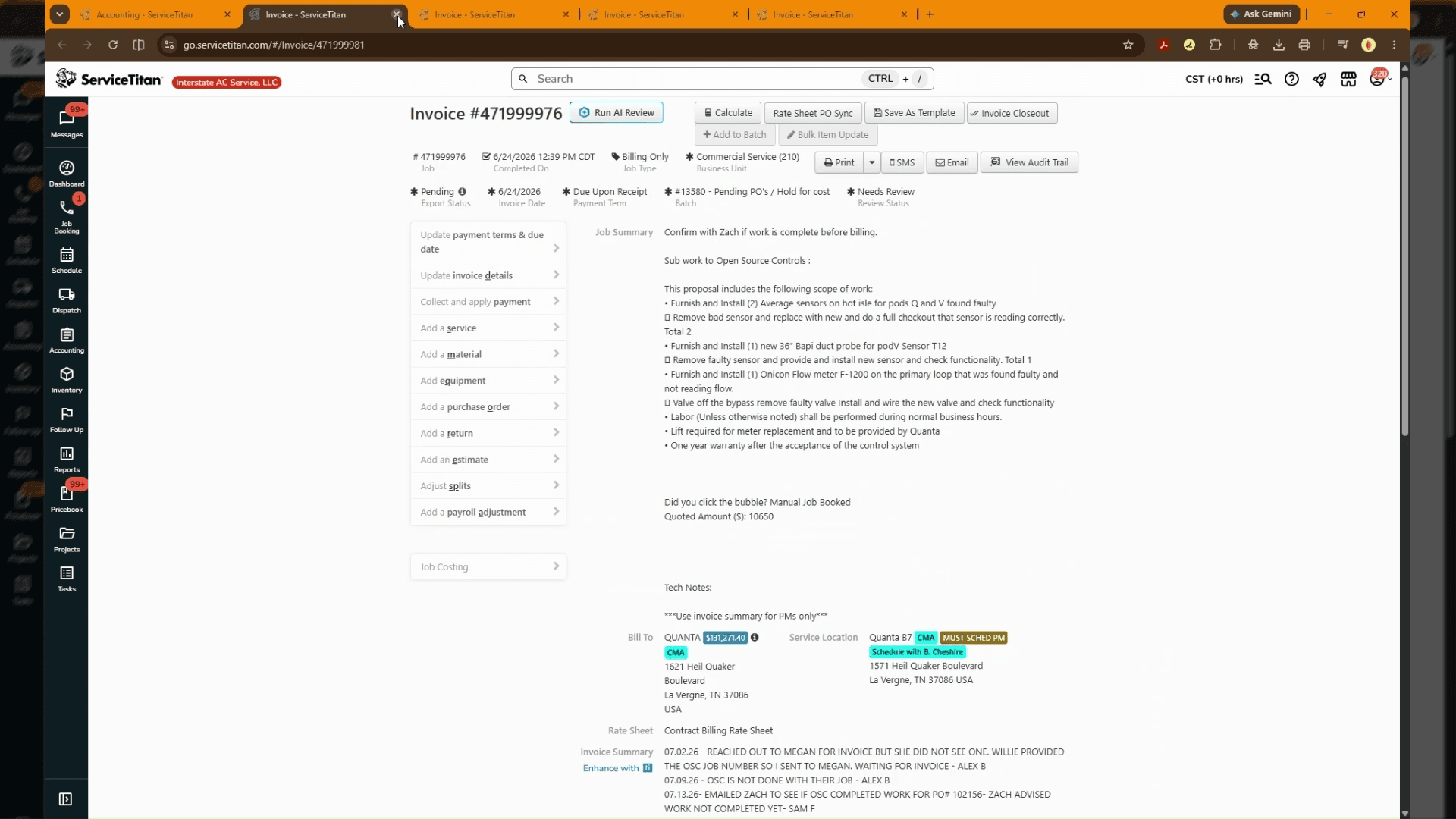Focus the ServiceTitan search field

[x=722, y=79]
